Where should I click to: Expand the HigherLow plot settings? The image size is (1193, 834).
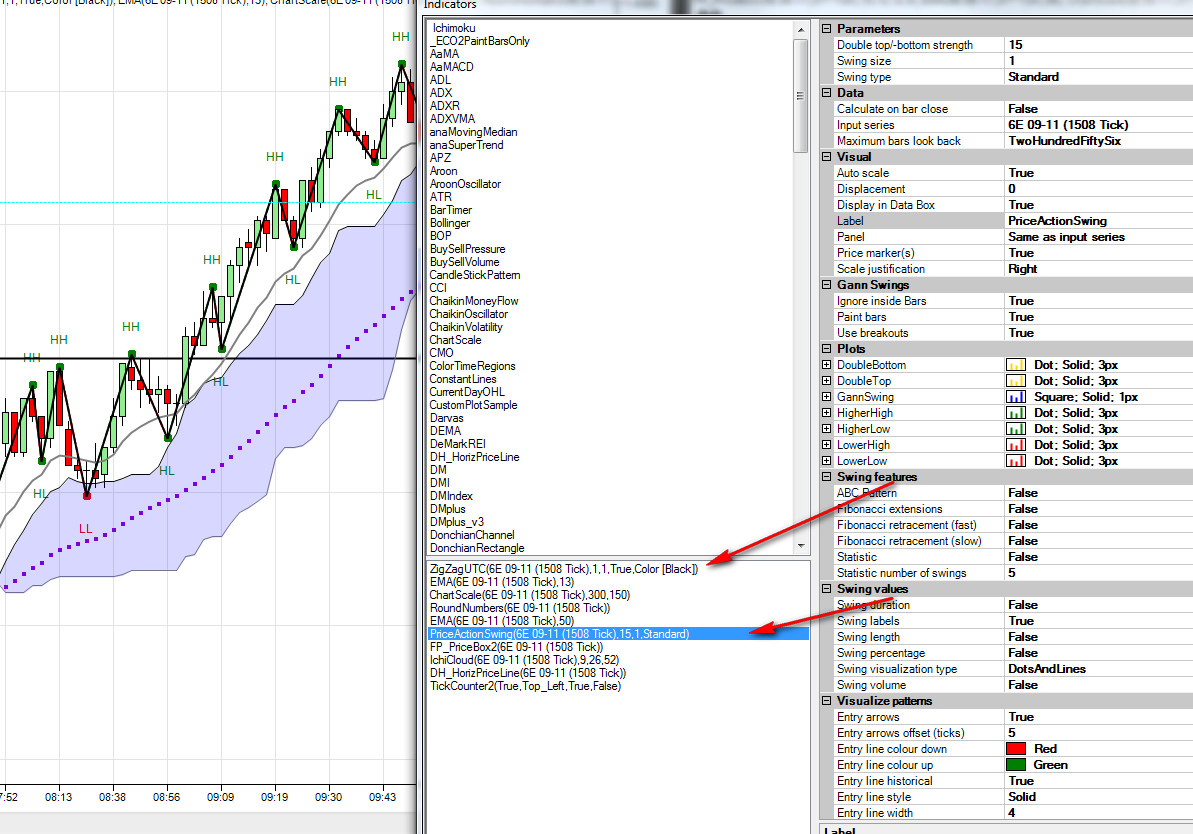826,428
